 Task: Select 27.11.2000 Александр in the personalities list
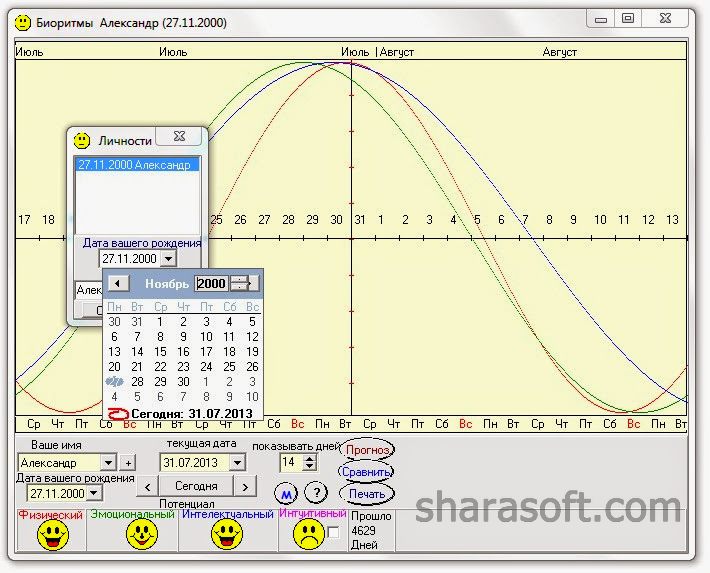tap(137, 164)
